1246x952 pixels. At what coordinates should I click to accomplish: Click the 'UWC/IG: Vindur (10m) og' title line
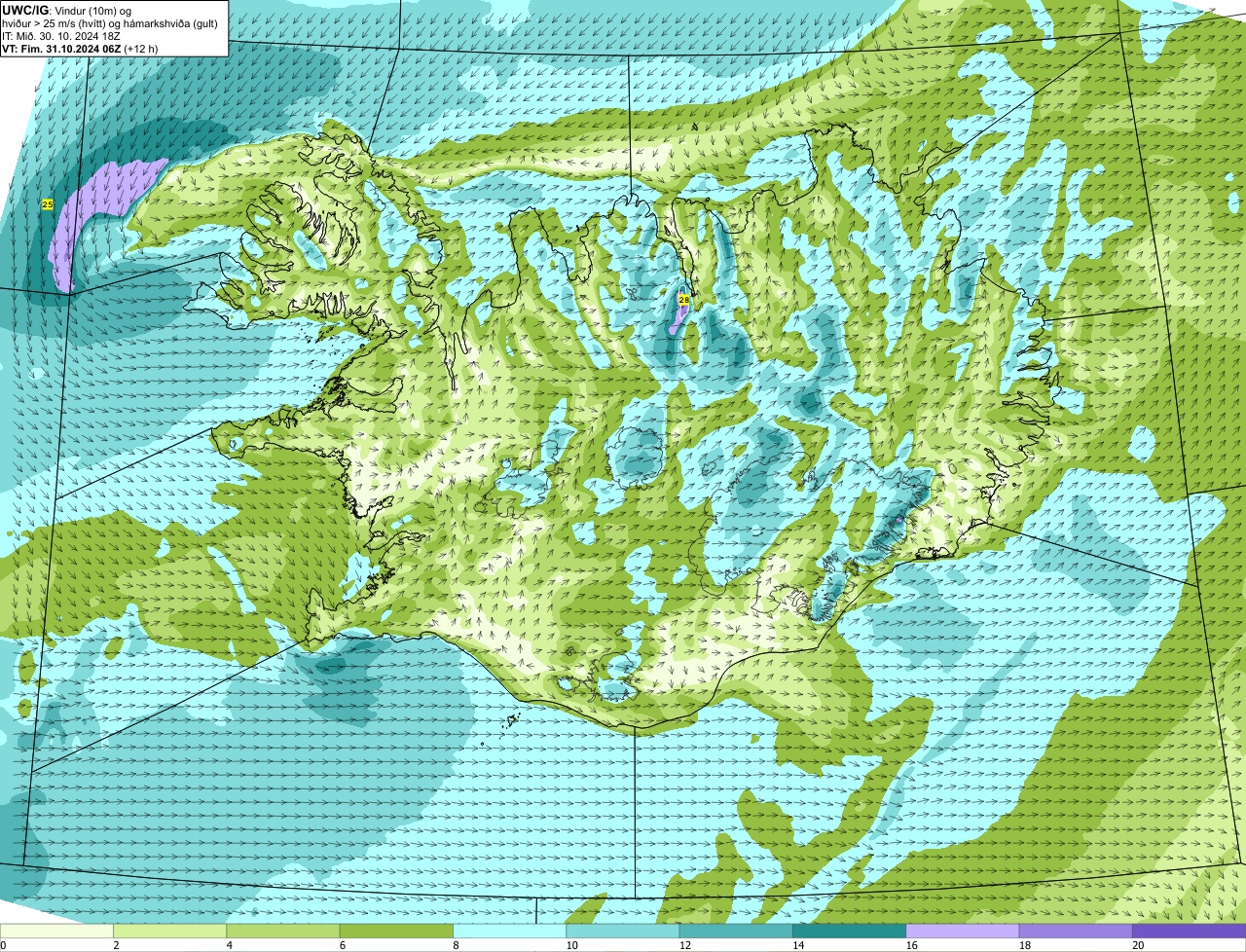[x=67, y=10]
